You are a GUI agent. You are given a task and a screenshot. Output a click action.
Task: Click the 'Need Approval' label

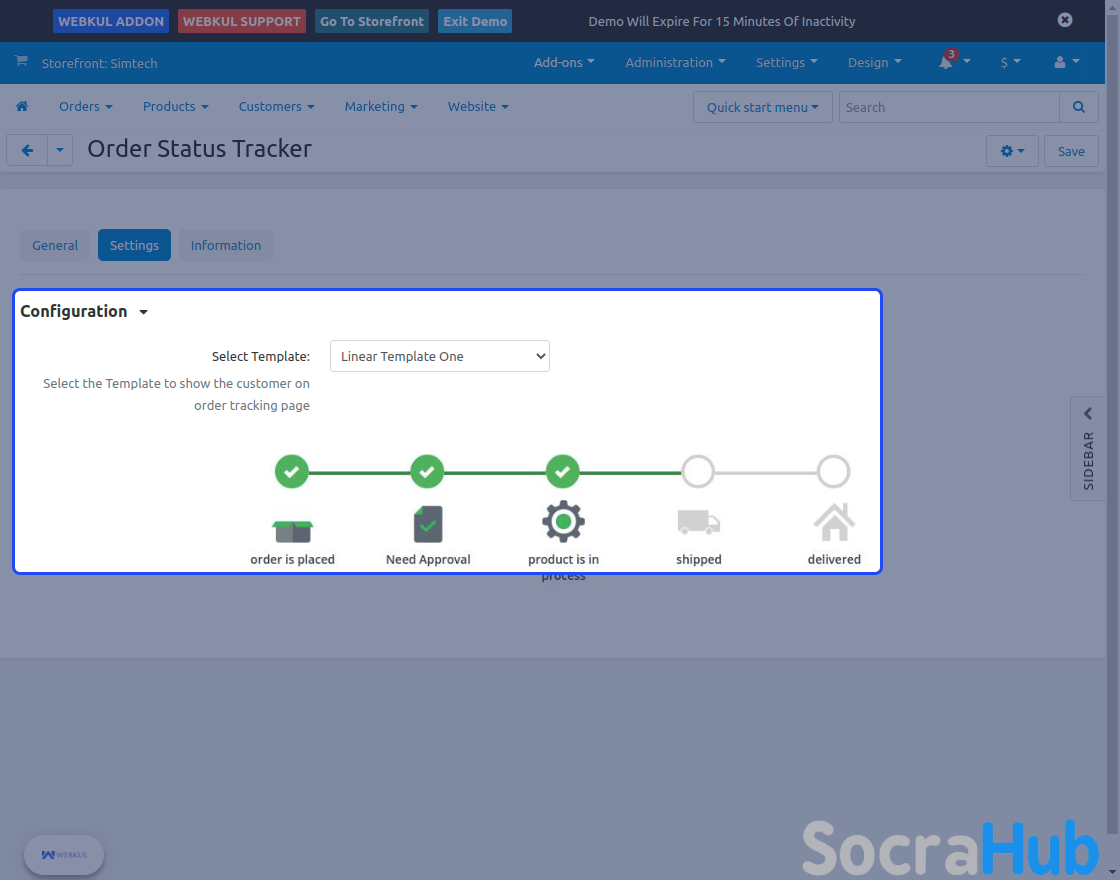[428, 559]
